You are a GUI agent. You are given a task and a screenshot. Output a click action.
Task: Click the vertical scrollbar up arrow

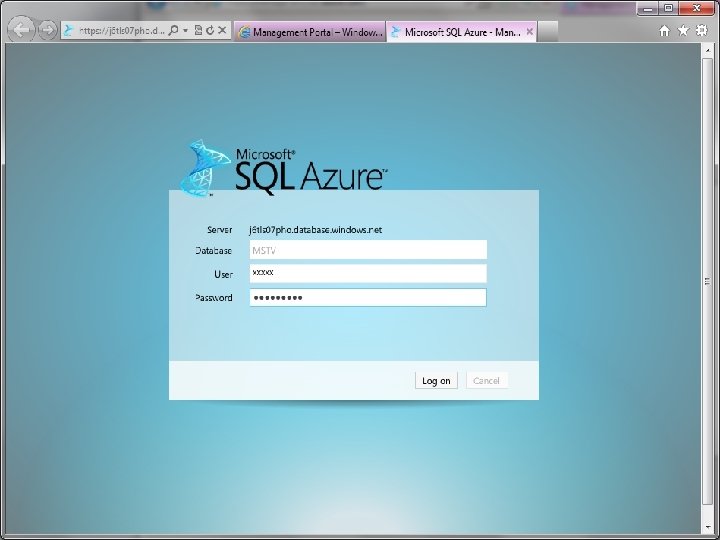click(708, 50)
